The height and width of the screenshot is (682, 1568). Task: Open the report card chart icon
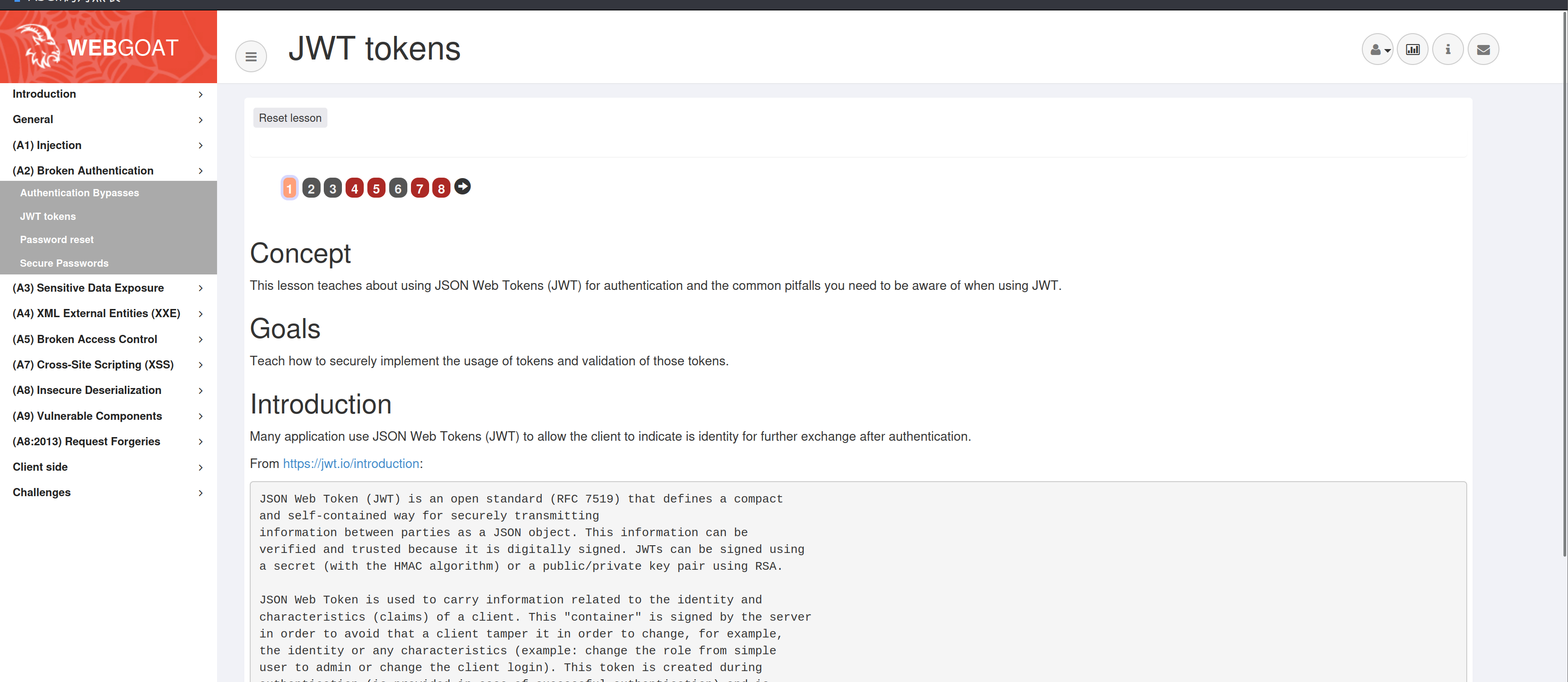1413,50
